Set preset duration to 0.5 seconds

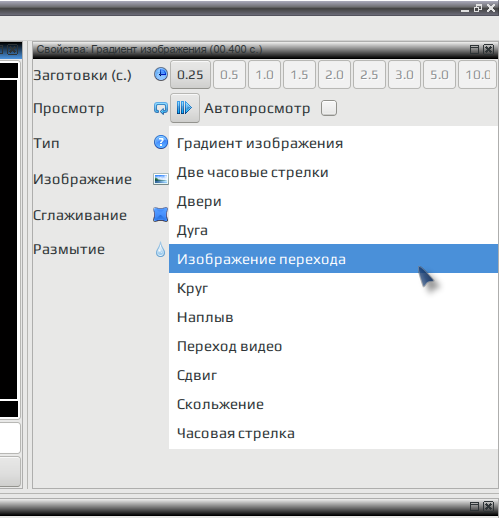point(229,75)
